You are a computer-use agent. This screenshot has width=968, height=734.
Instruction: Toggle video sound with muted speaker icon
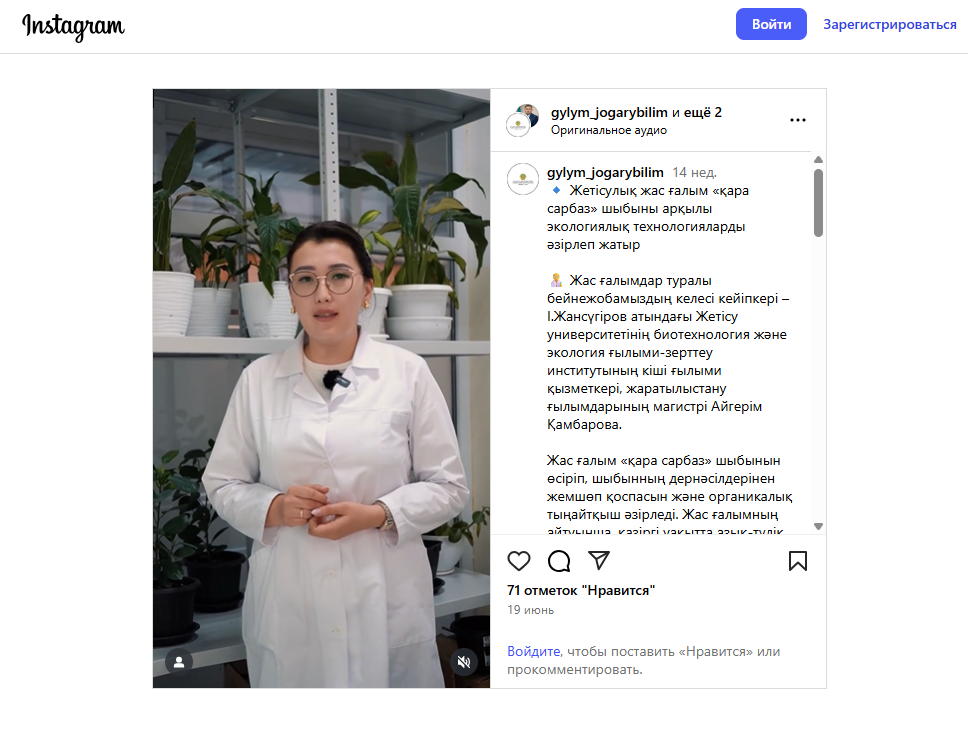click(x=464, y=662)
